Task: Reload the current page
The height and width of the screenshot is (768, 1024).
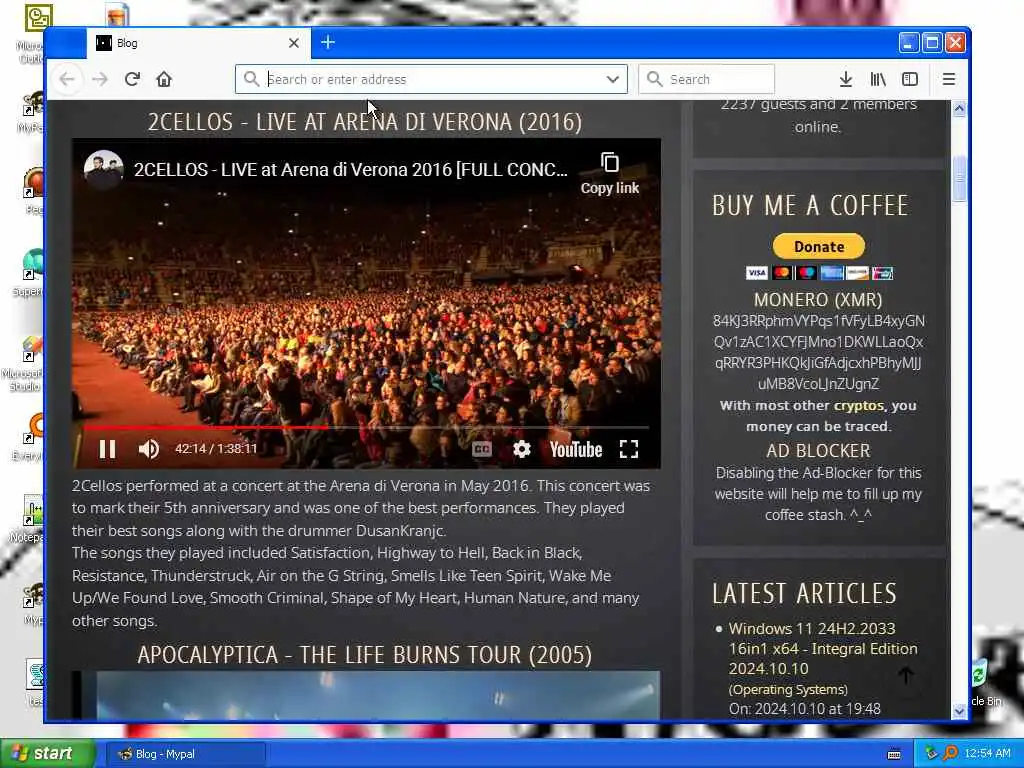Action: pos(132,79)
